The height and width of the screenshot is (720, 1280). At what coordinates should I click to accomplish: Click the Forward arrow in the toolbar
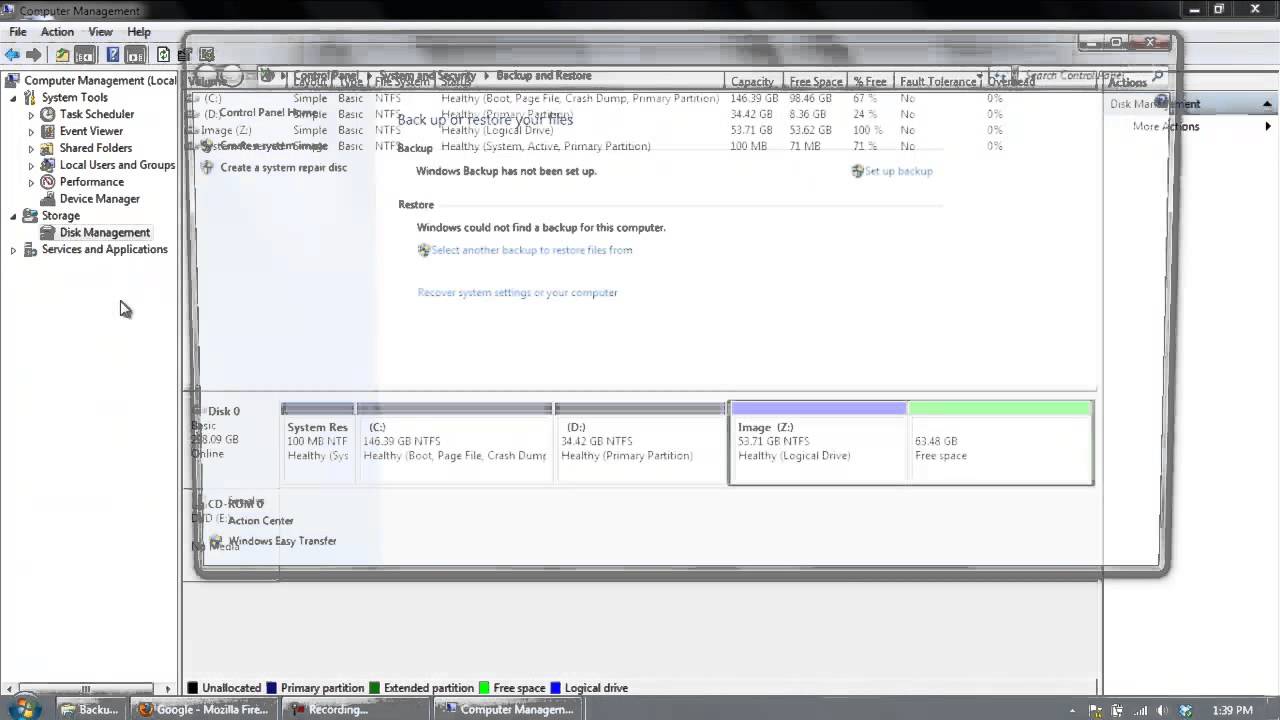[34, 55]
